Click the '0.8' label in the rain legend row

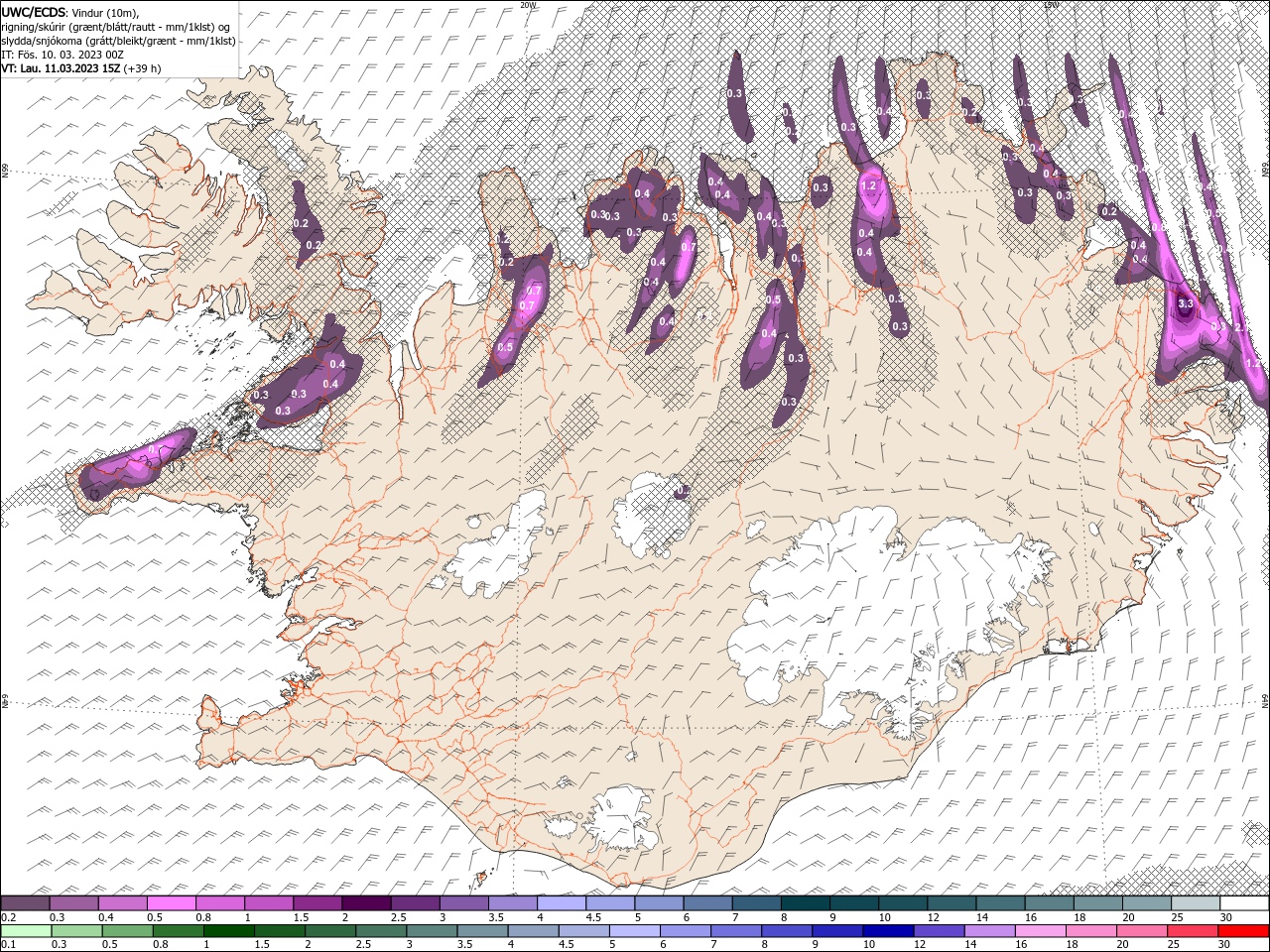click(161, 945)
